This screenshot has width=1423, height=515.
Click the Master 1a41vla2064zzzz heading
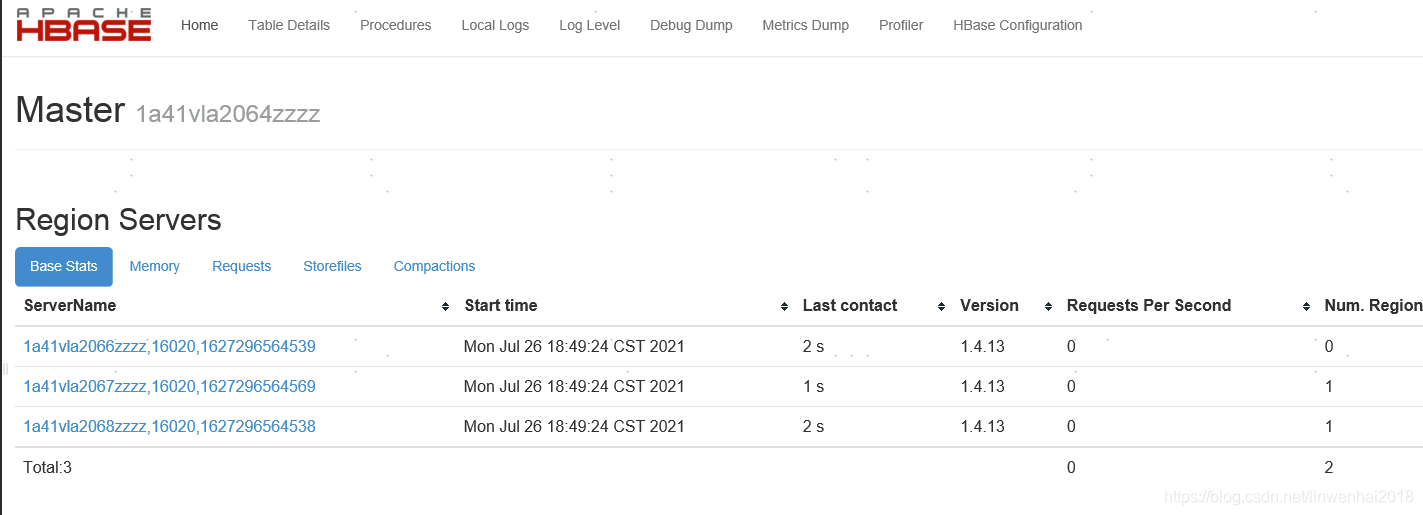tap(168, 111)
